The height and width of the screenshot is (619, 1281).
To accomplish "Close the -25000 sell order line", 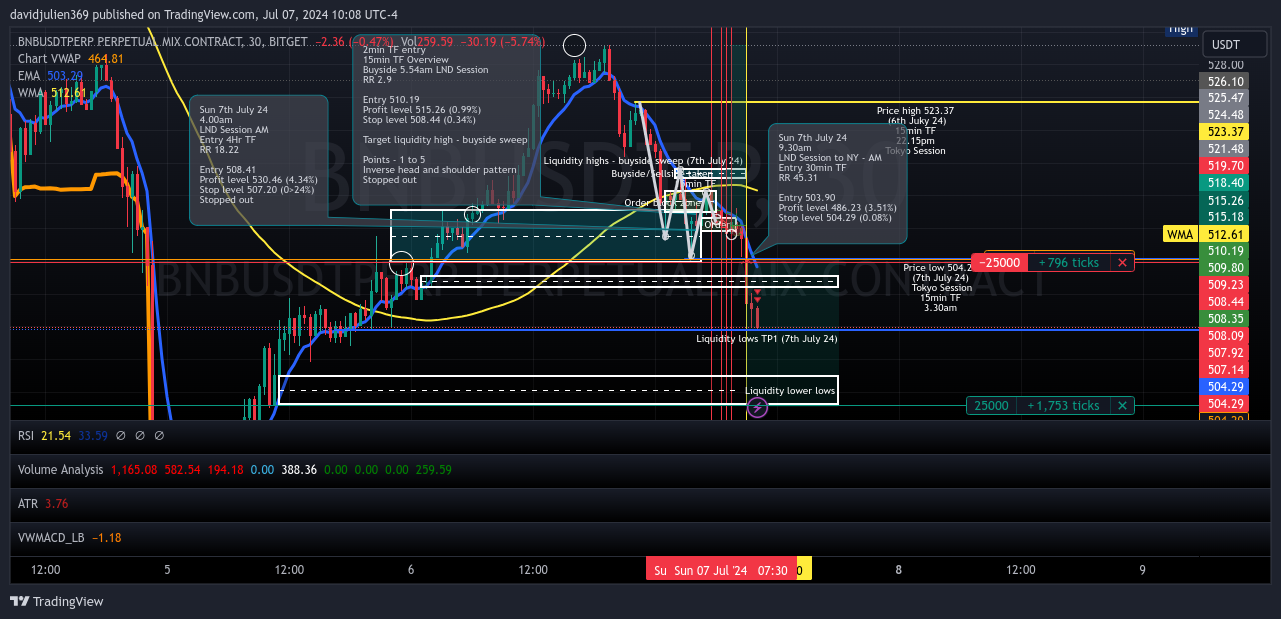I will click(1122, 262).
